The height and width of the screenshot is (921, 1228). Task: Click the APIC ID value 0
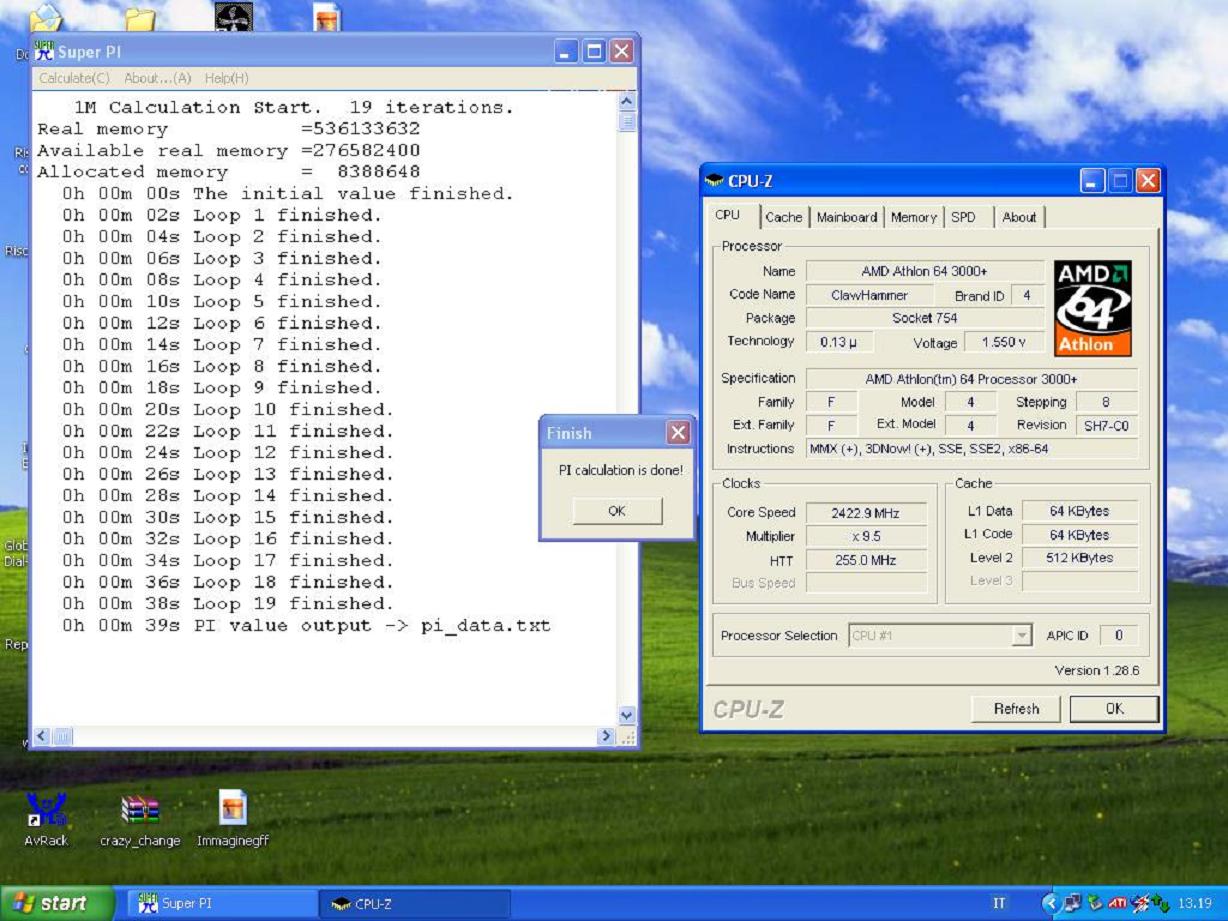pos(1118,635)
